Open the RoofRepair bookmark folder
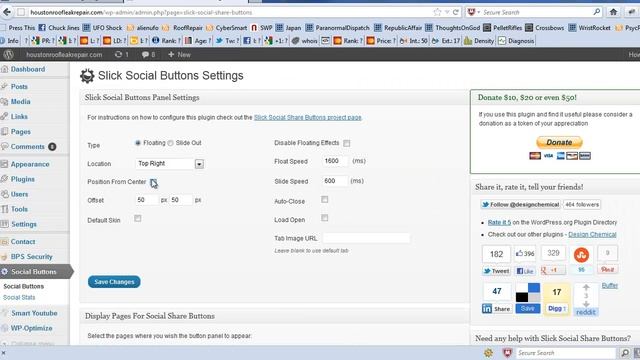The height and width of the screenshot is (360, 640). pos(182,28)
